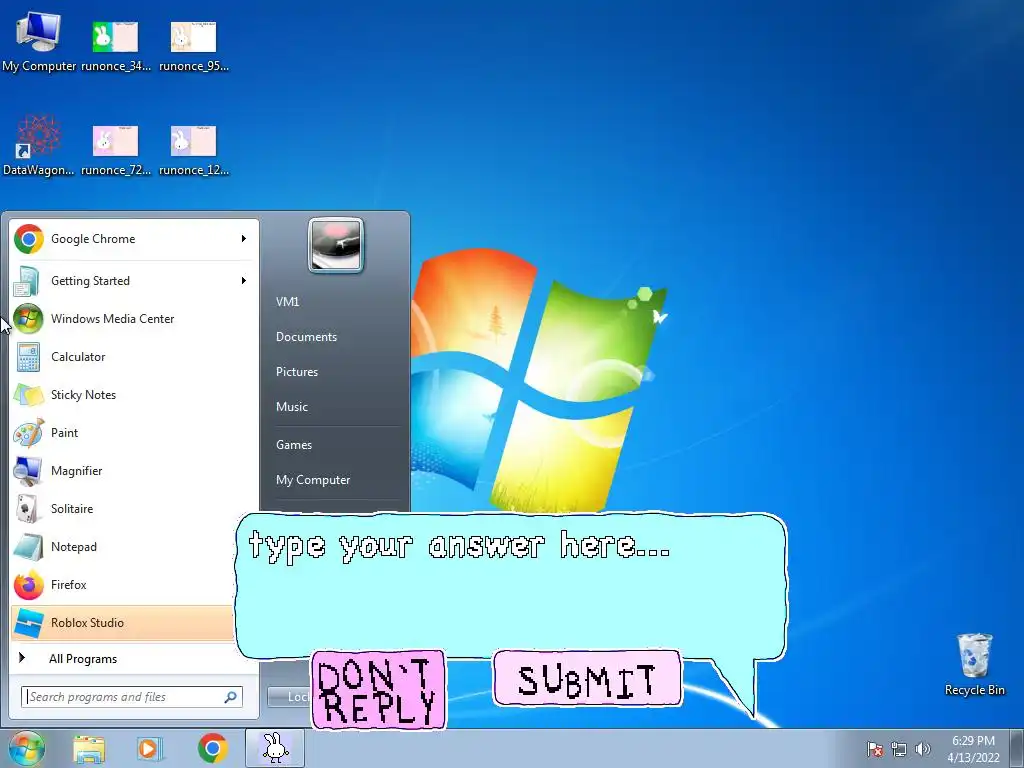Screen dimensions: 1024x768
Task: Open Roblox Studio
Action: coord(123,622)
